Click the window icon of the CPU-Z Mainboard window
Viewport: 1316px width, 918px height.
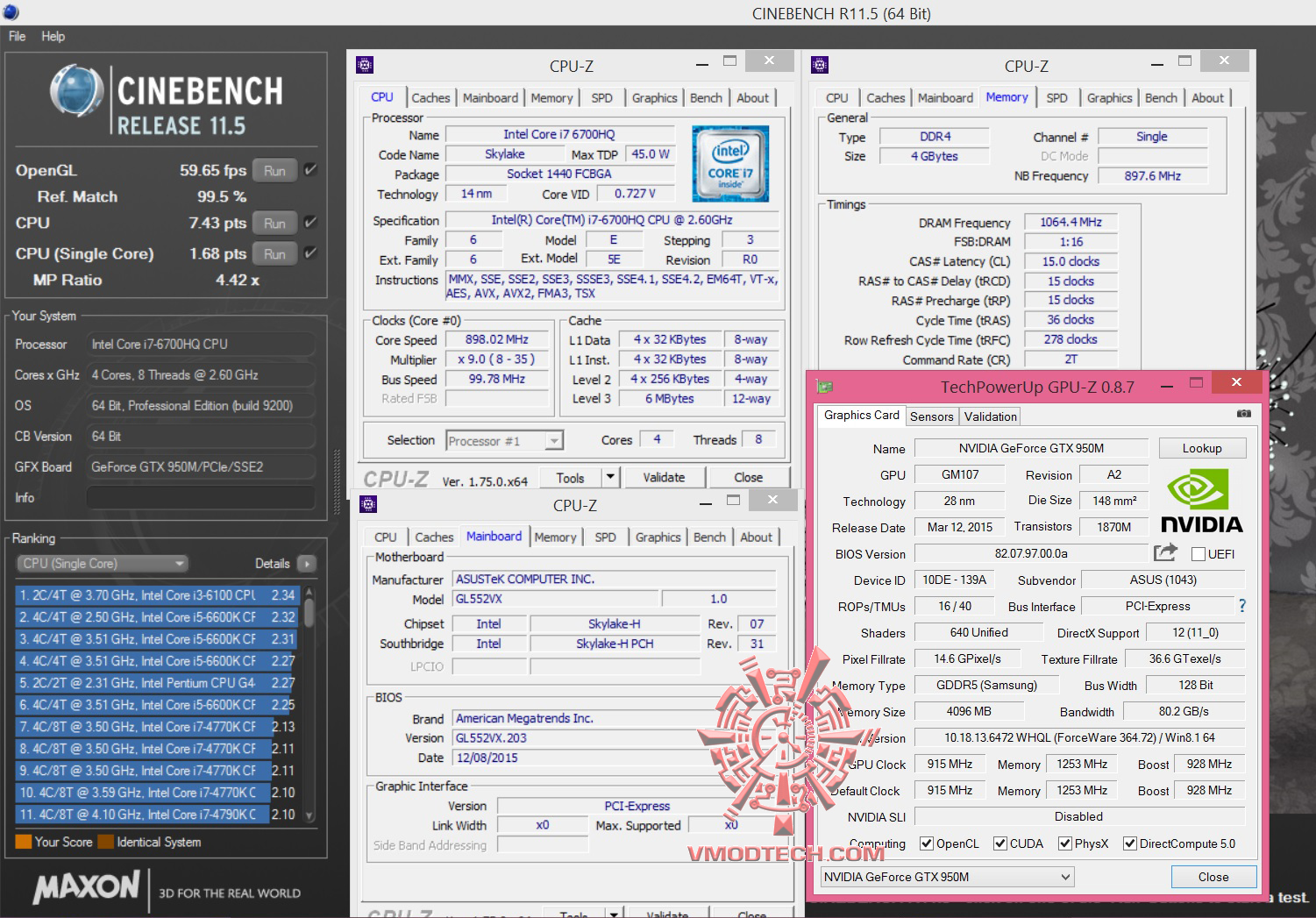point(369,504)
